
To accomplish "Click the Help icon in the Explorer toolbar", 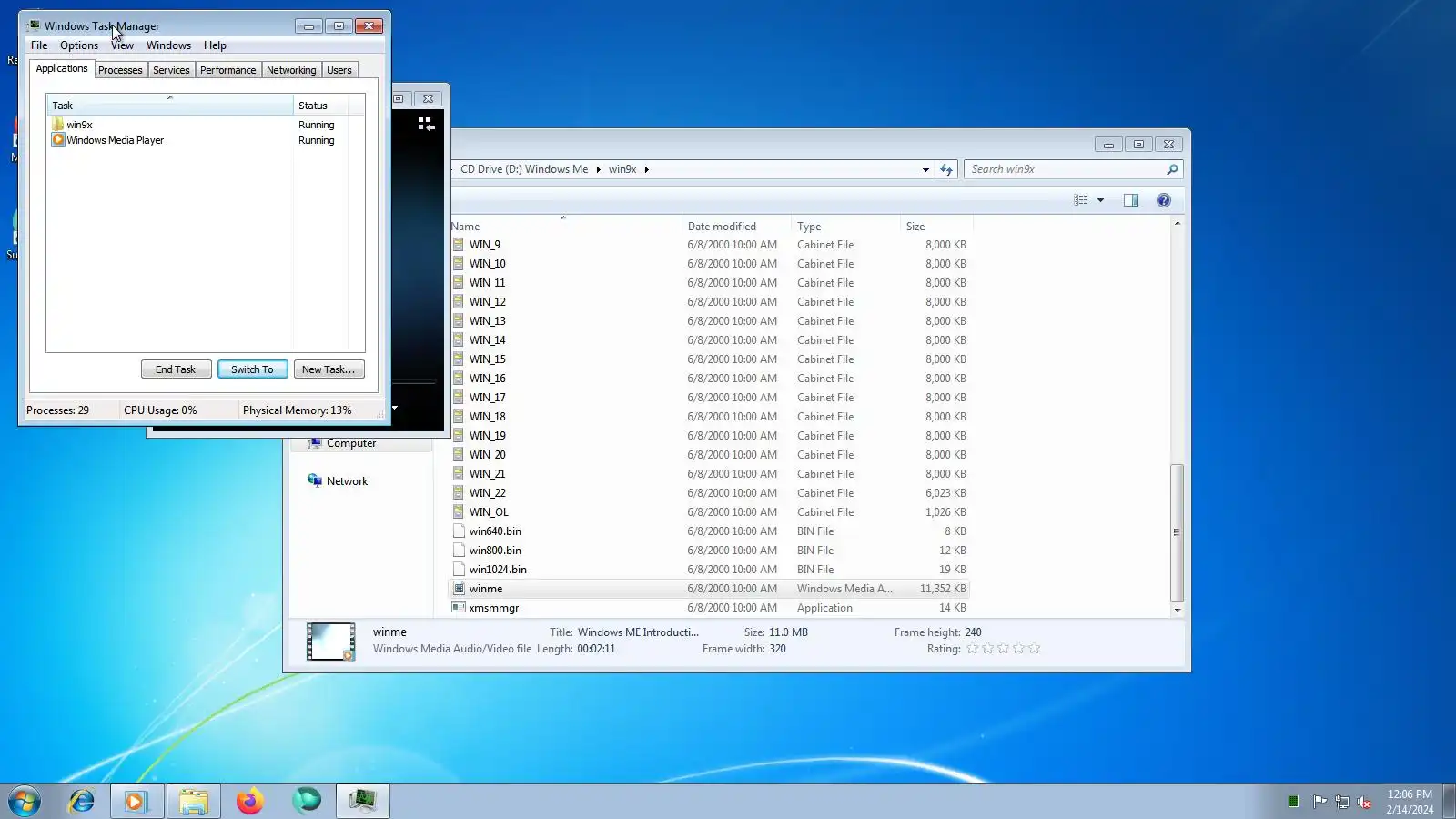I will pos(1164,200).
